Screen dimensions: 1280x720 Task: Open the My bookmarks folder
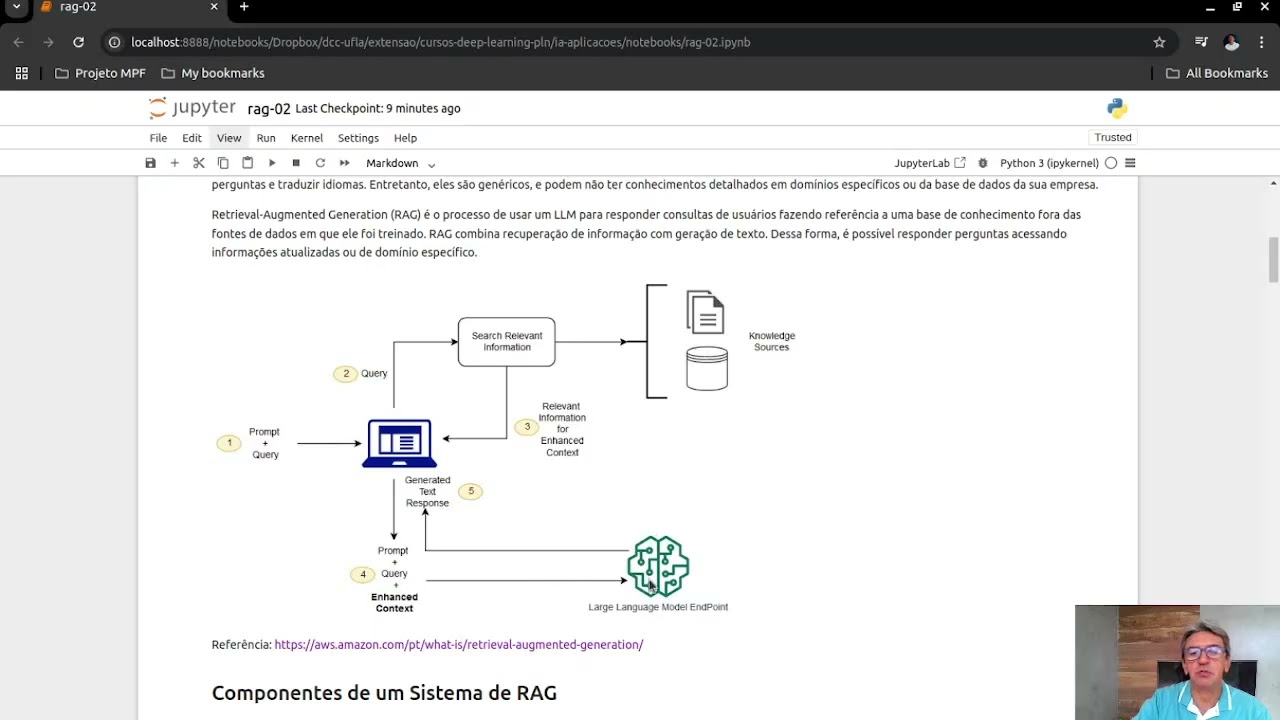(x=213, y=73)
